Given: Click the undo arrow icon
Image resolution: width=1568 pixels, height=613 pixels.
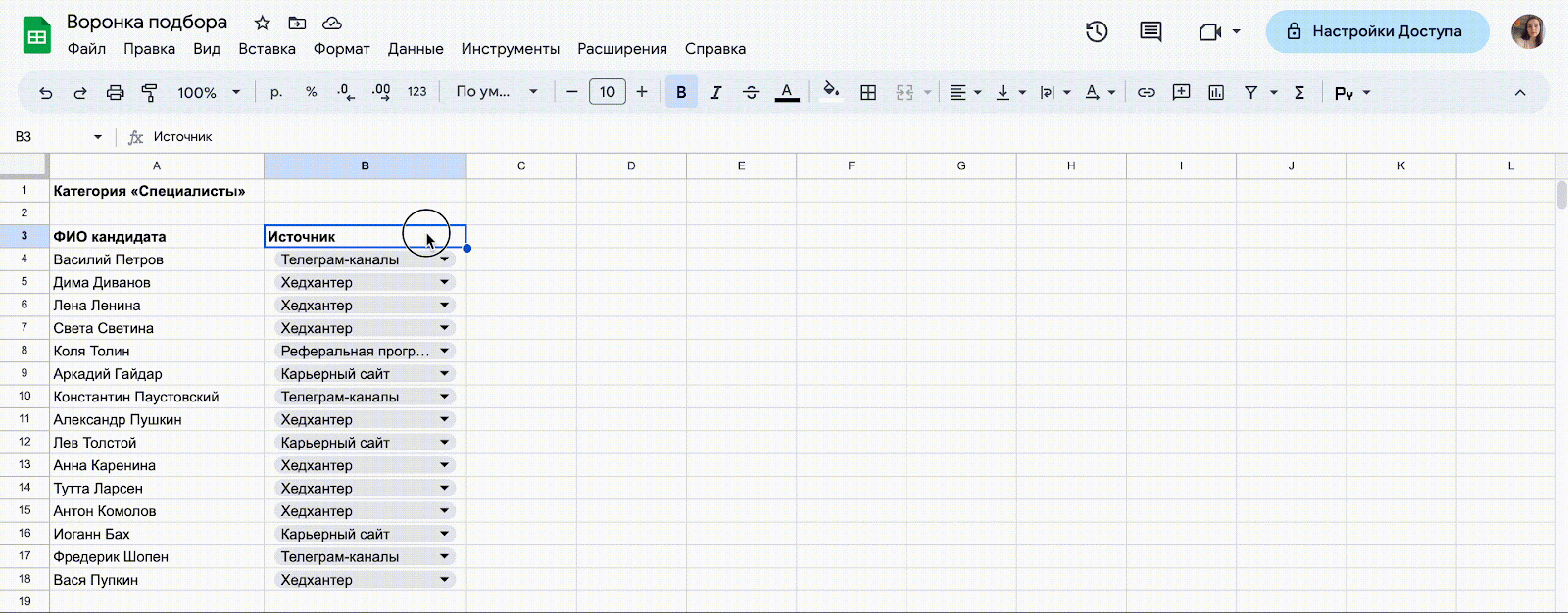Looking at the screenshot, I should pyautogui.click(x=46, y=92).
